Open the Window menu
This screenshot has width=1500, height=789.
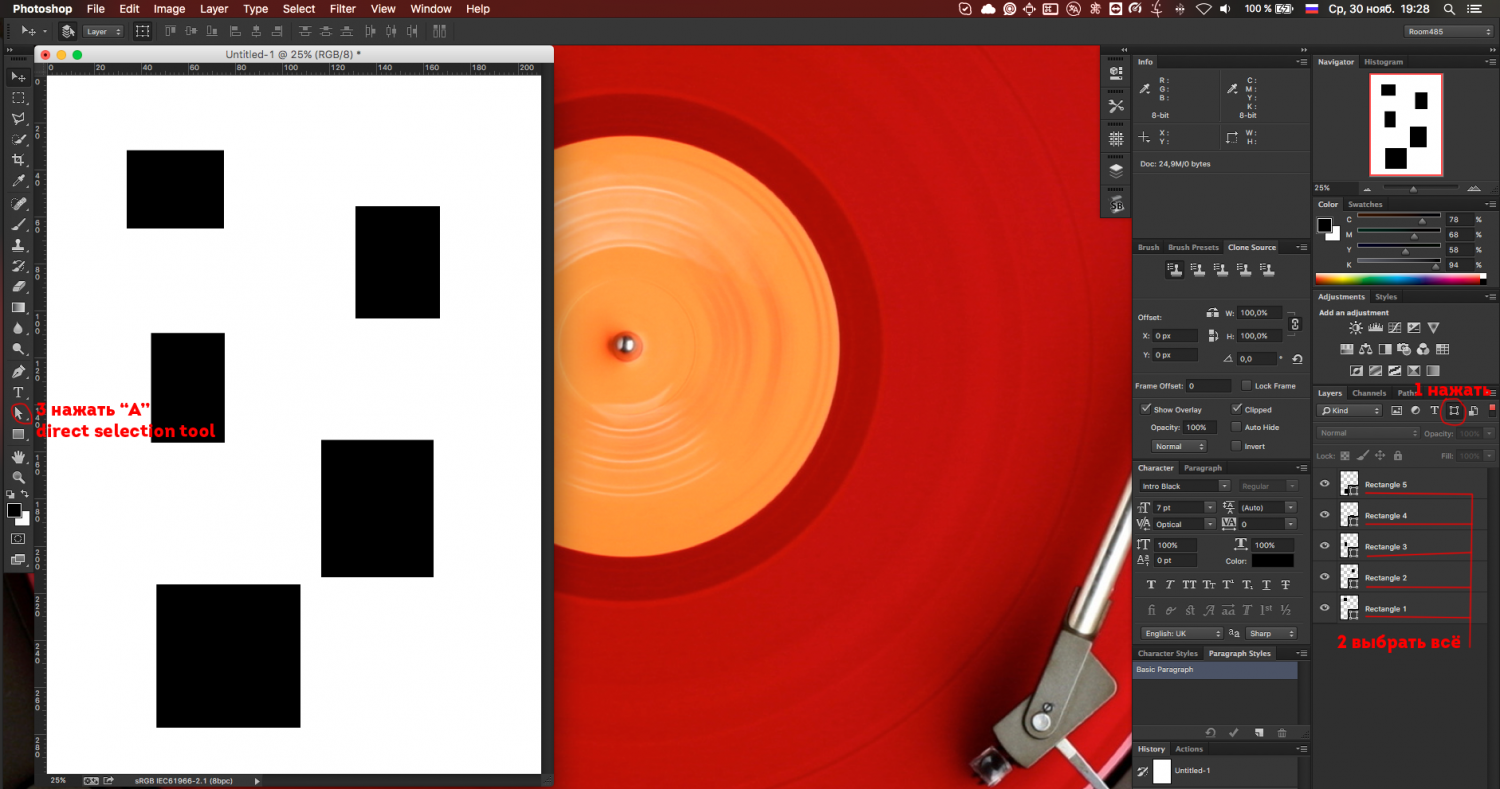coord(431,9)
